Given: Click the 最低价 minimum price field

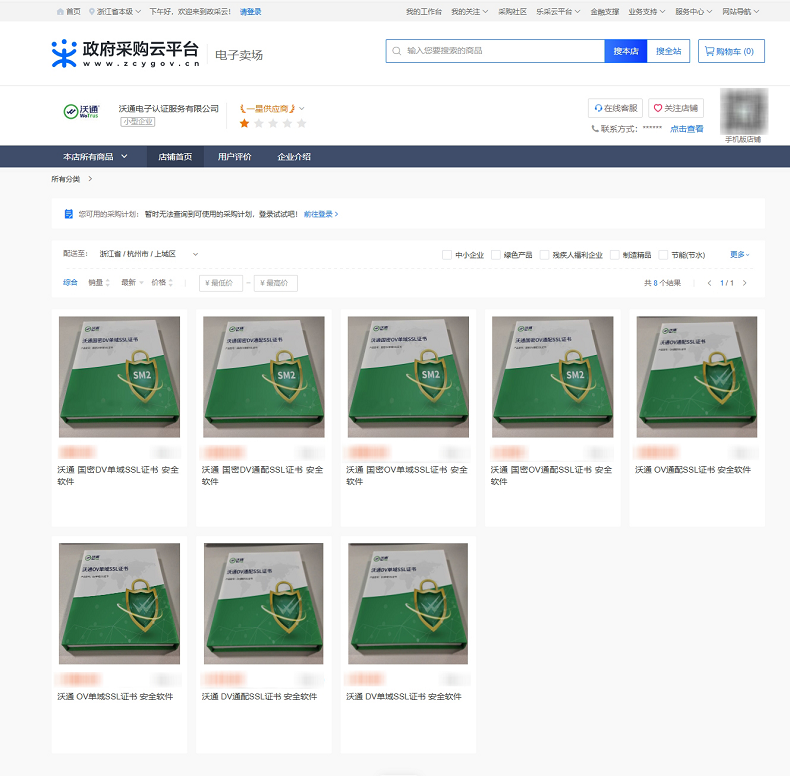Looking at the screenshot, I should click(x=221, y=283).
